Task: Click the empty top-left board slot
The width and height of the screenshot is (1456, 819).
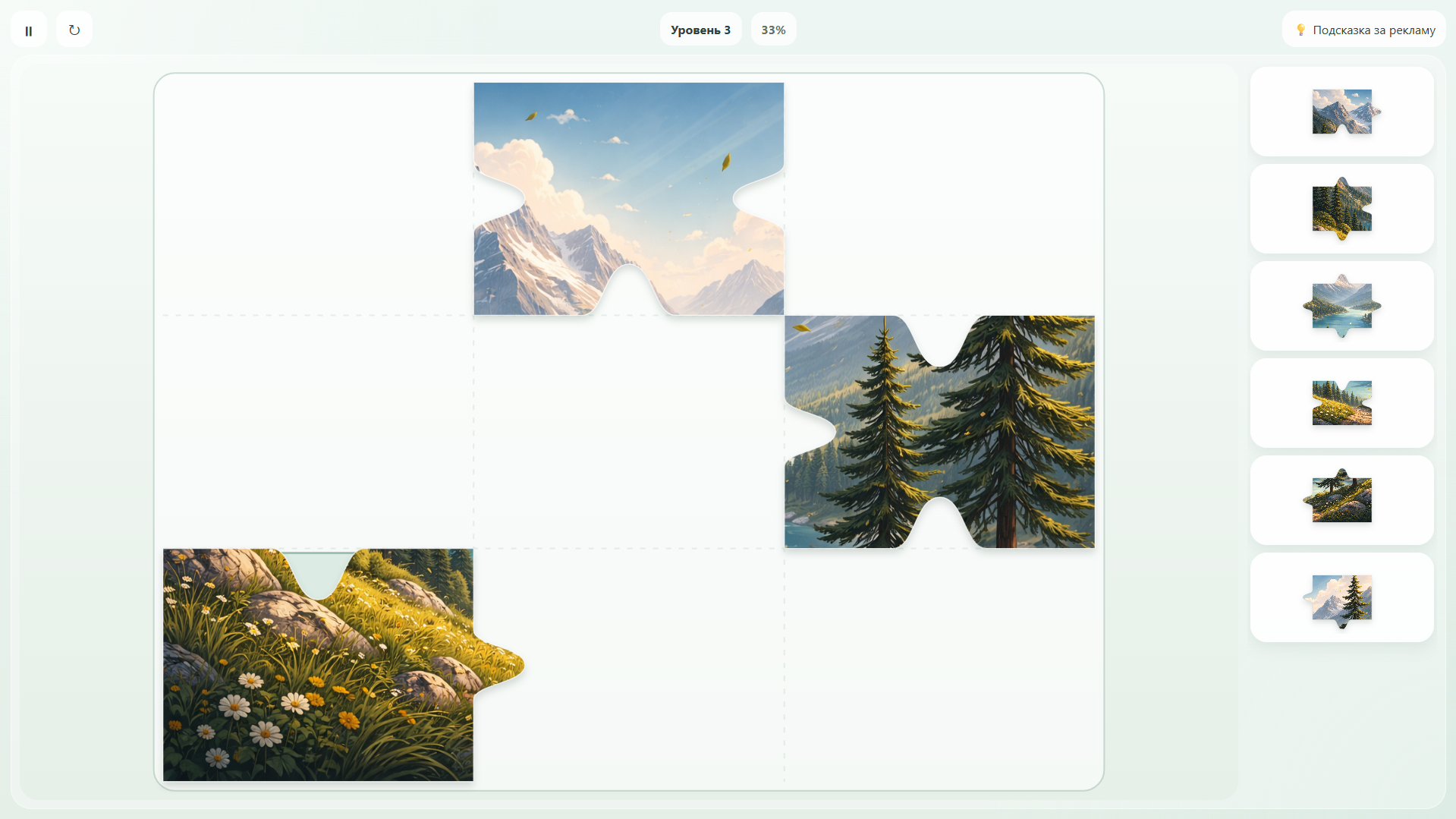Action: tap(318, 199)
